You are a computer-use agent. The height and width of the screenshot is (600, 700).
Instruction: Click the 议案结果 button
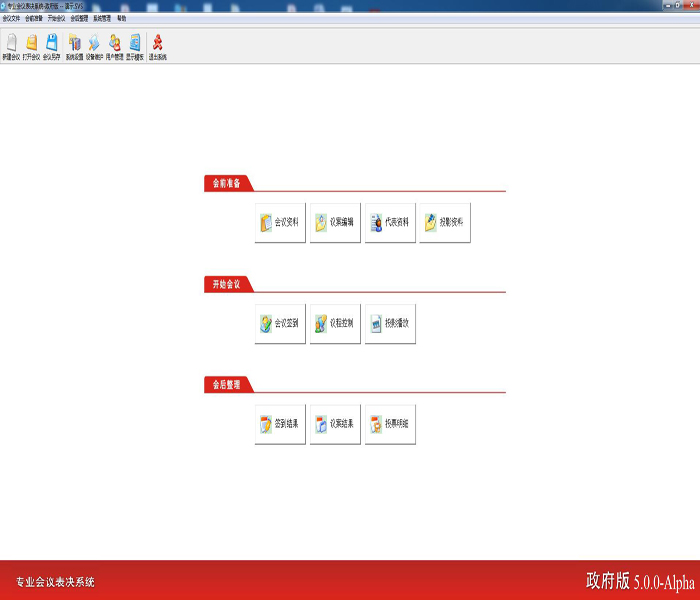coord(335,424)
